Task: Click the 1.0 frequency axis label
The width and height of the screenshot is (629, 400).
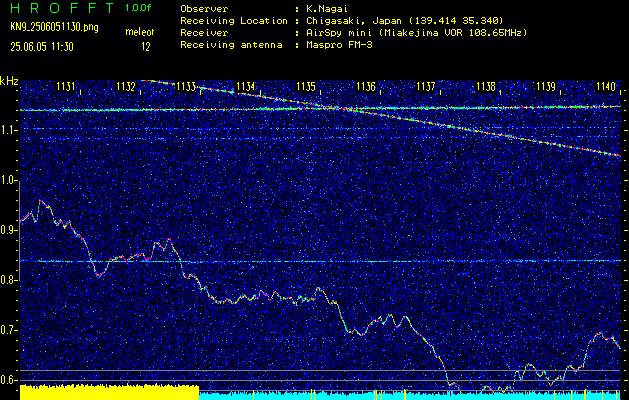Action: (x=9, y=180)
